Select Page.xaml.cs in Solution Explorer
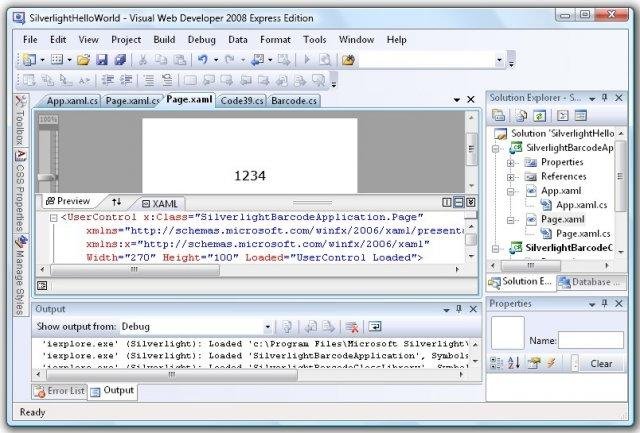The width and height of the screenshot is (640, 433). [x=583, y=234]
